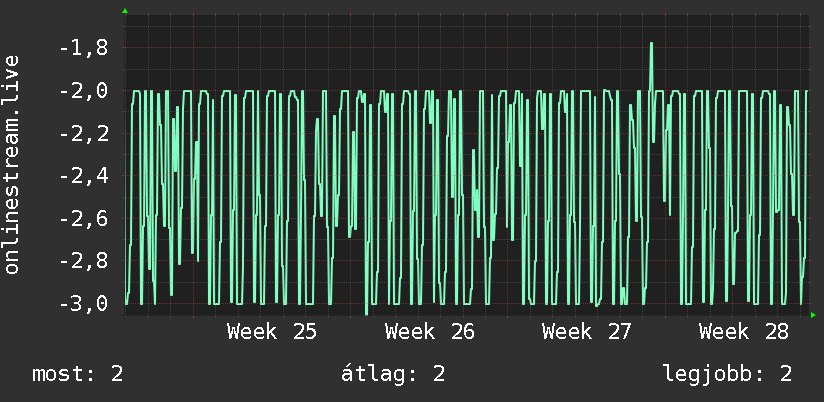The height and width of the screenshot is (402, 824).
Task: Click the -2,0 Y-axis value
Action: click(x=84, y=91)
